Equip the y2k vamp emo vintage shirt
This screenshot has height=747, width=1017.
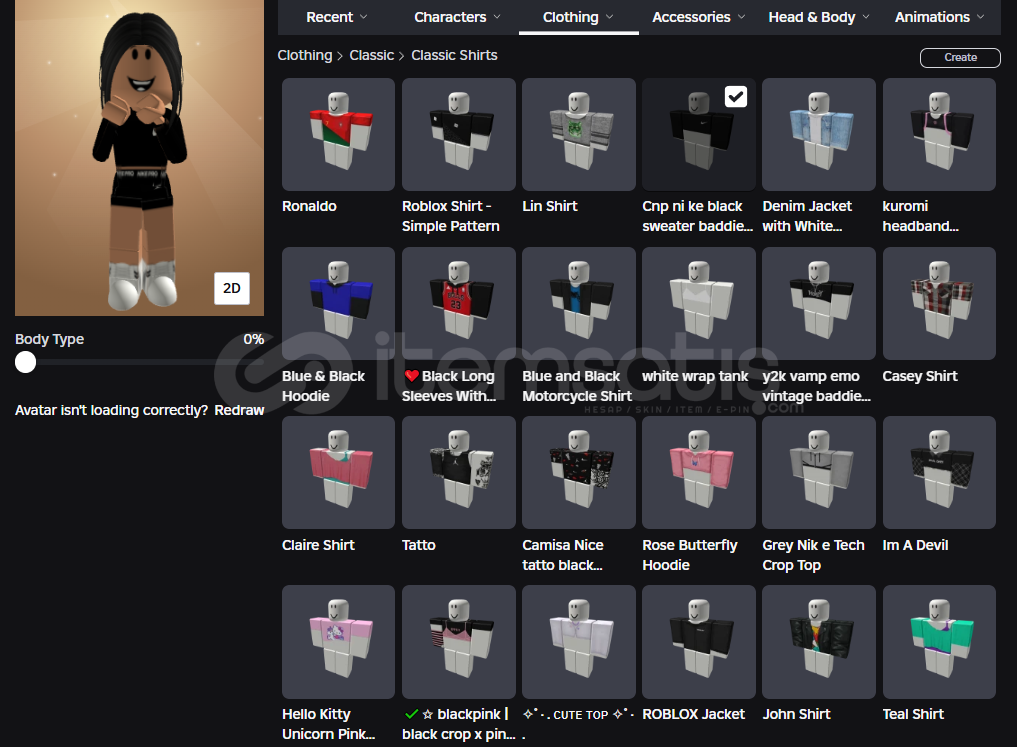[x=819, y=303]
